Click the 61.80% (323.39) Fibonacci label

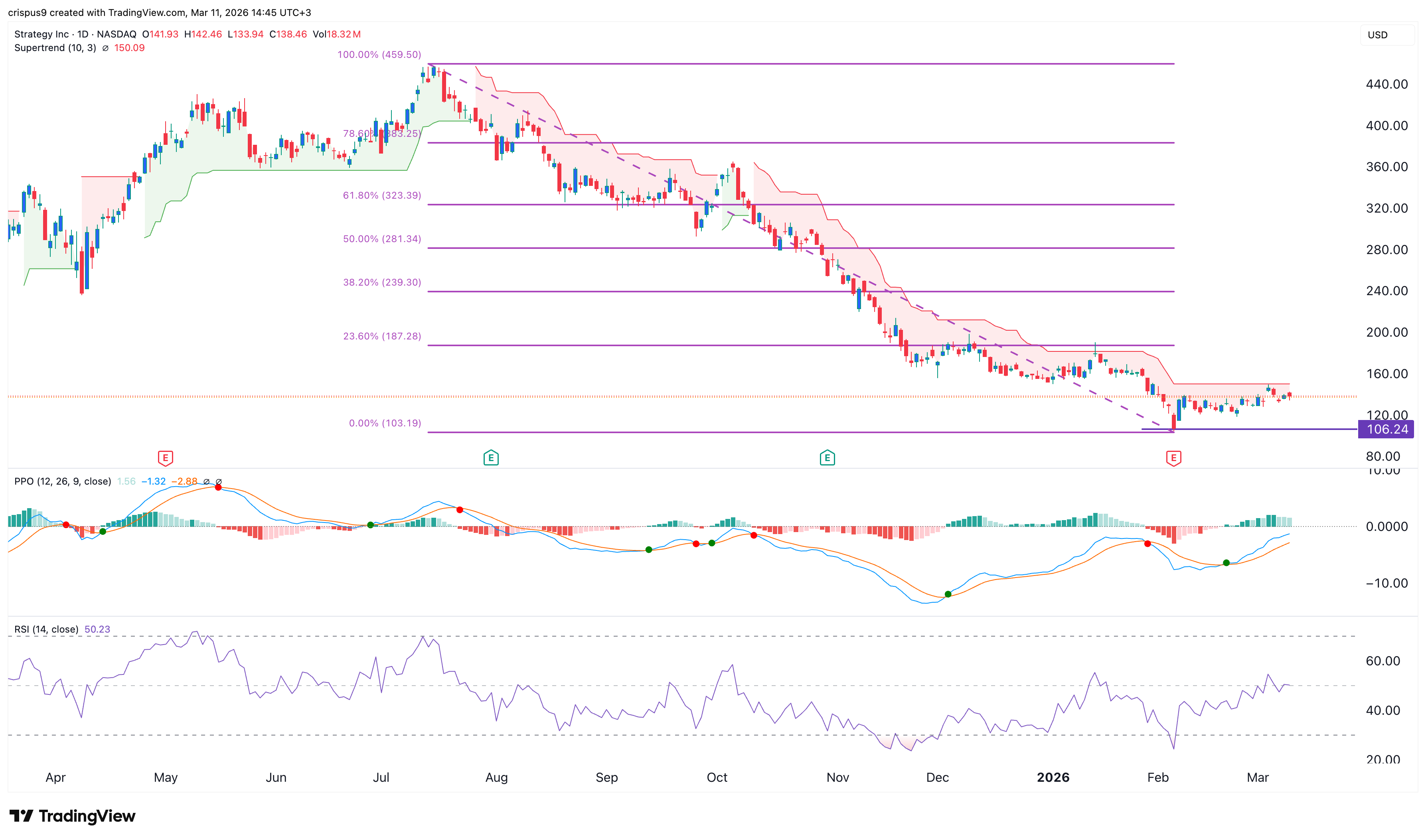pos(381,195)
